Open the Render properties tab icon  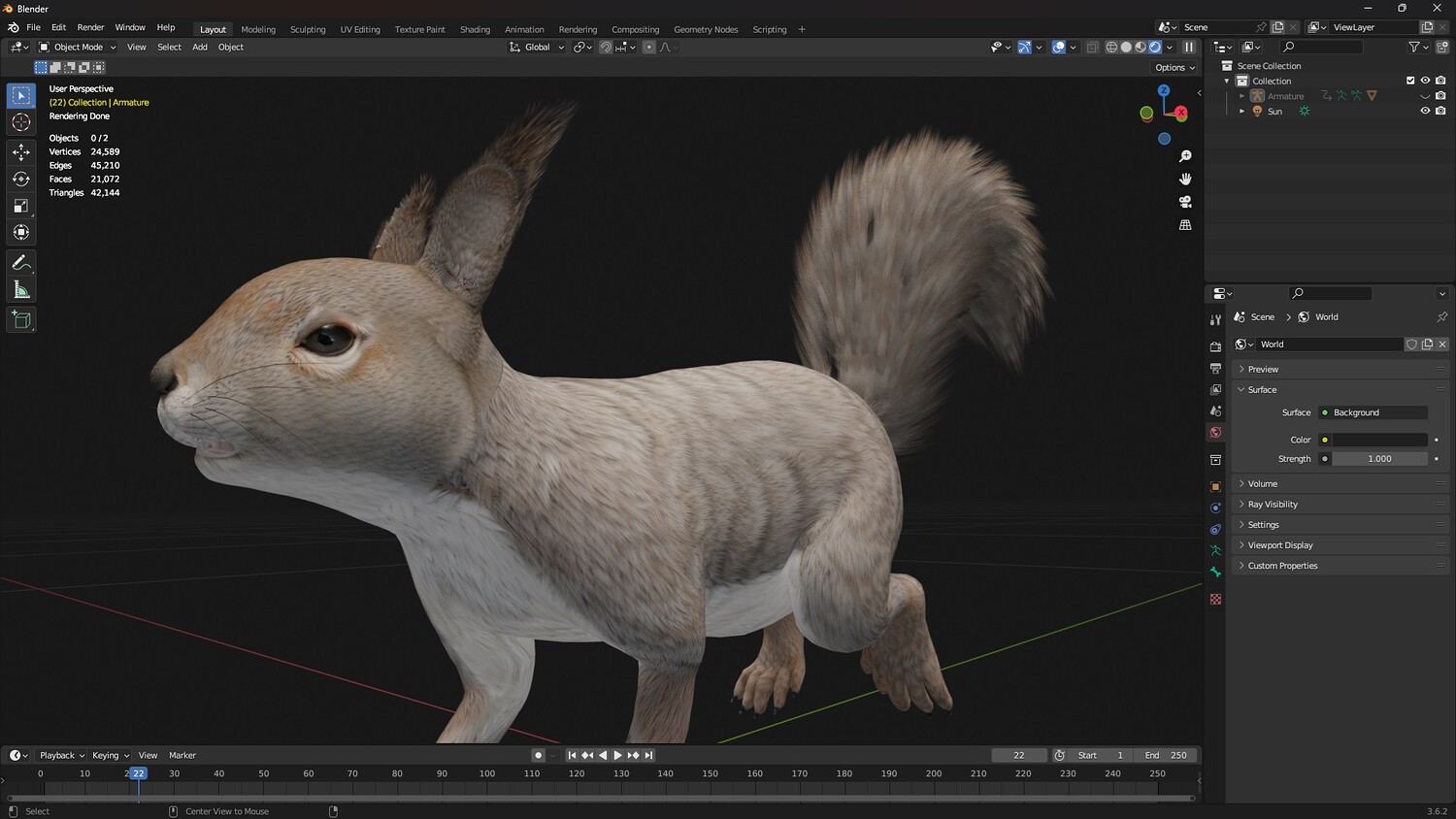(1215, 346)
